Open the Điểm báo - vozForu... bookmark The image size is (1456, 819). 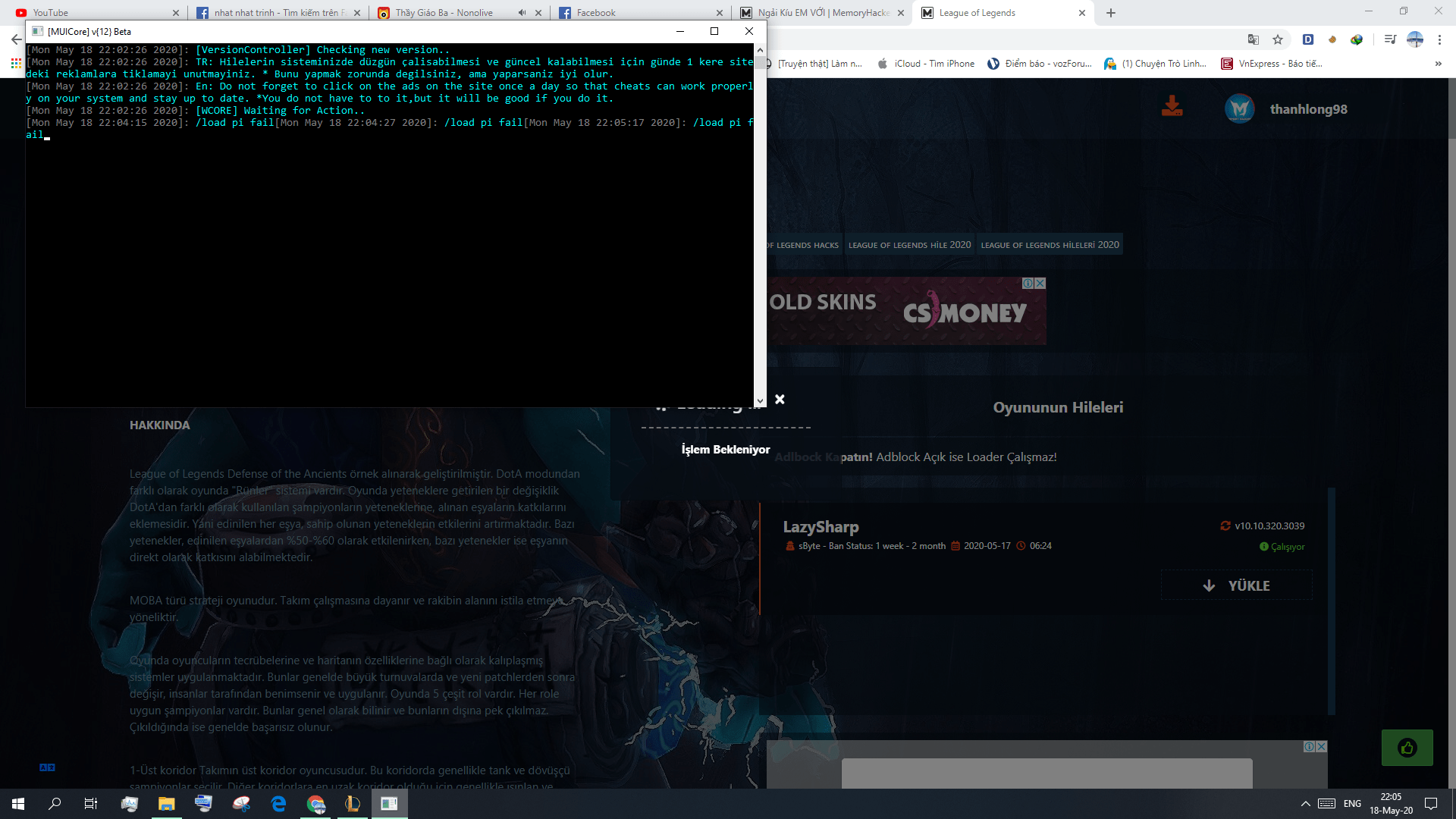[x=1040, y=64]
